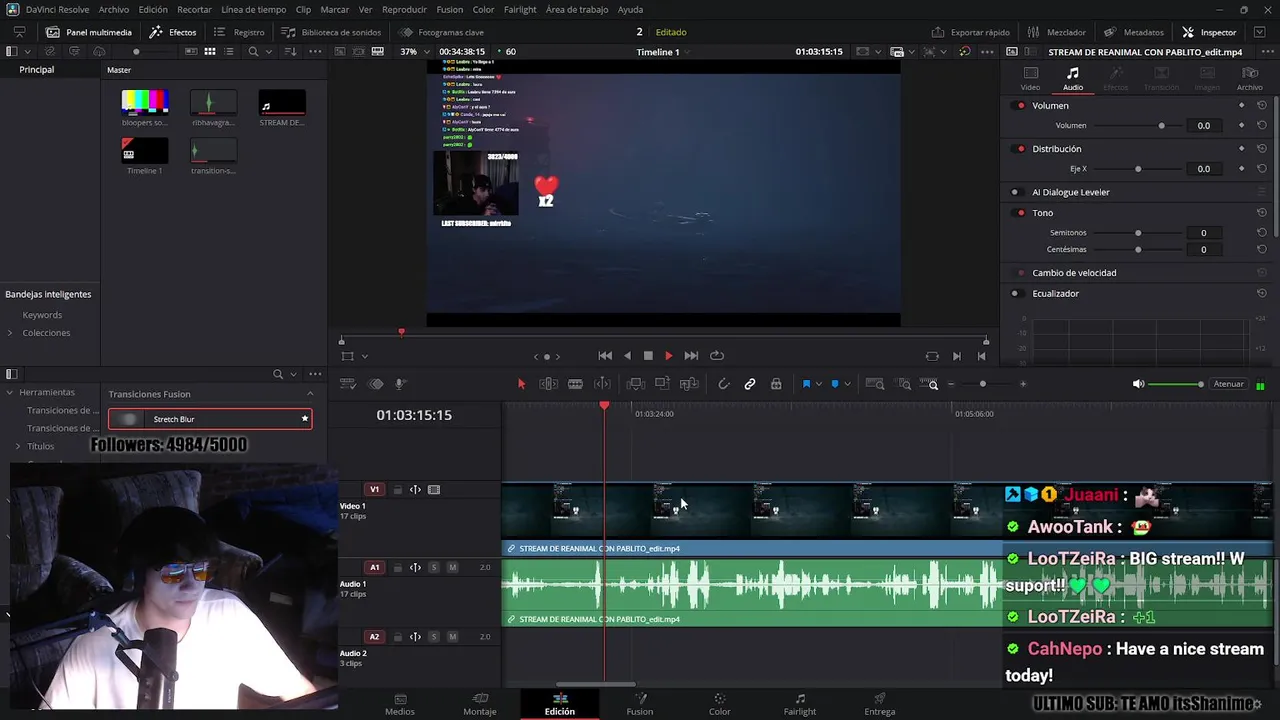Activate the trim edit mode tool

click(549, 384)
